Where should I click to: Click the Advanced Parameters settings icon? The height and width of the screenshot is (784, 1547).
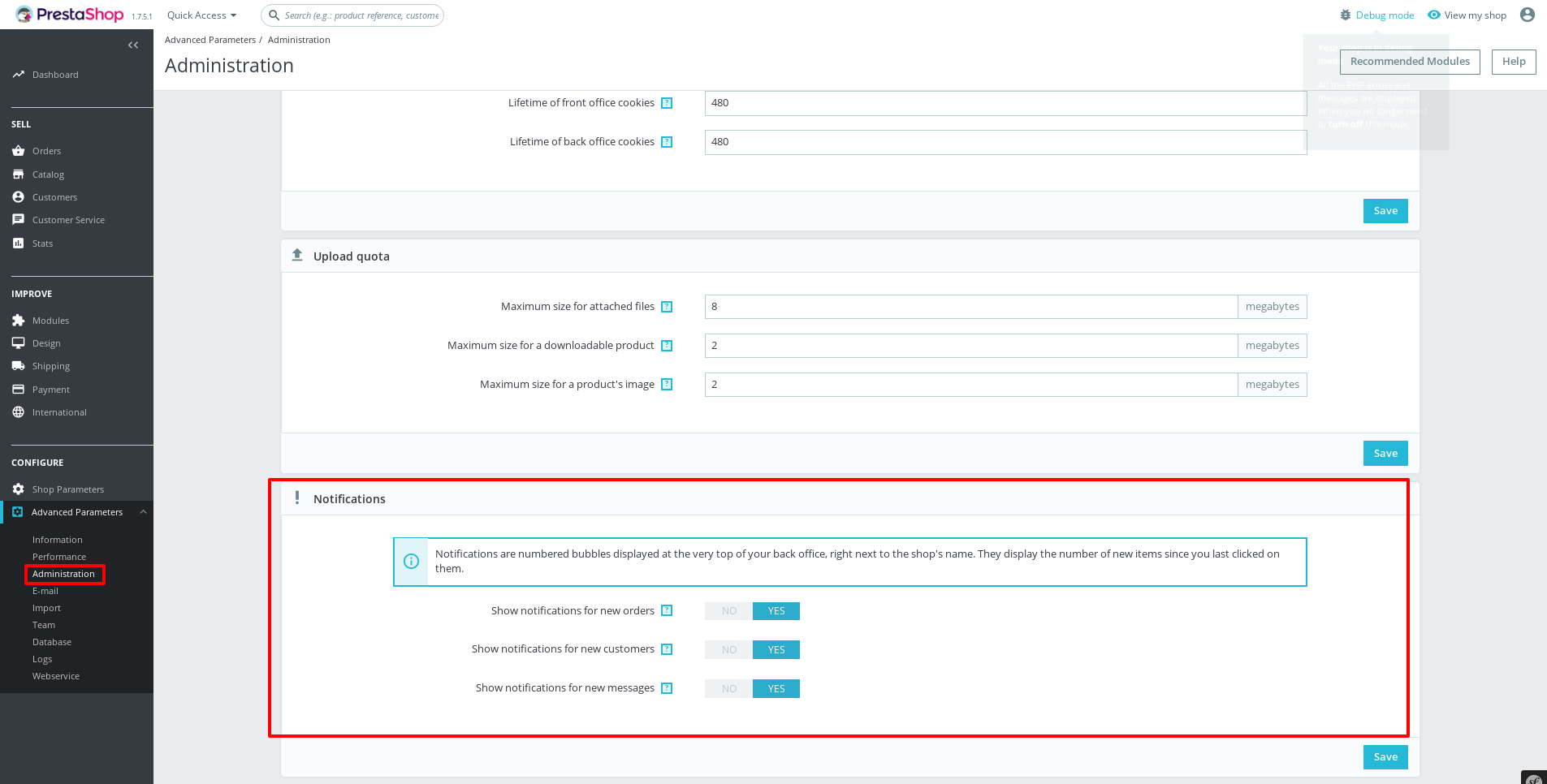pos(18,512)
